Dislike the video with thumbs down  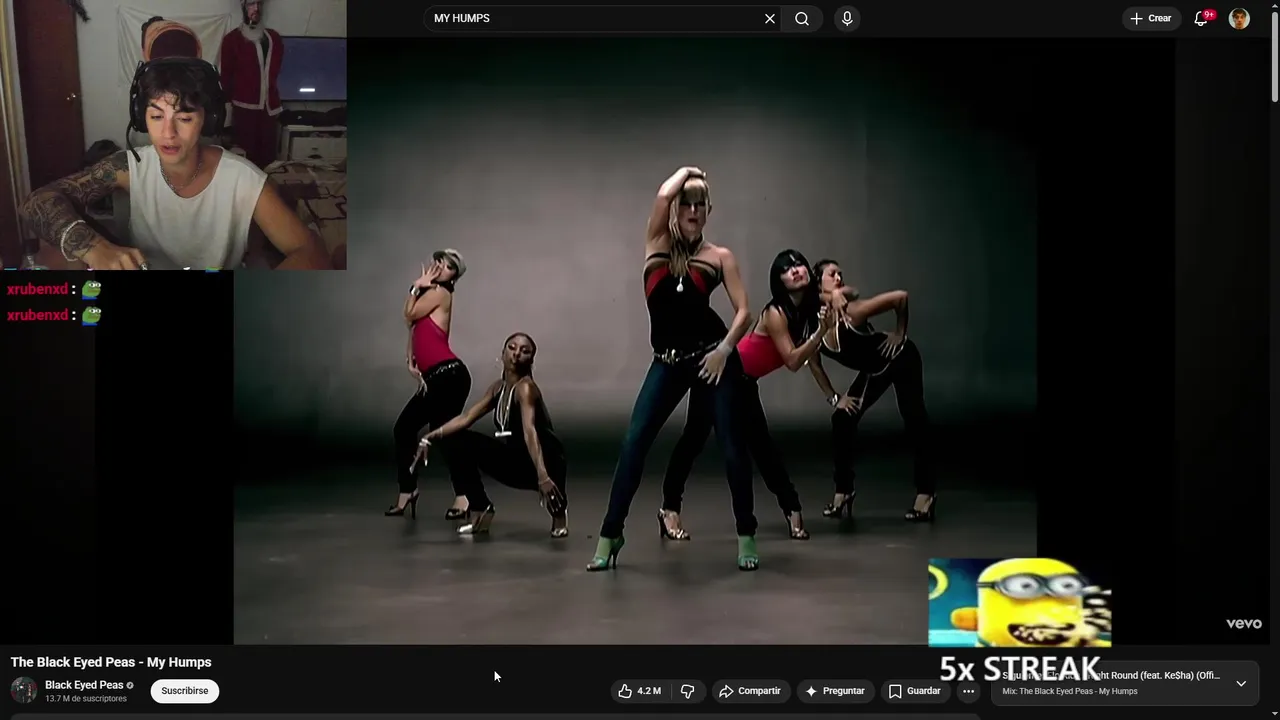[x=688, y=691]
